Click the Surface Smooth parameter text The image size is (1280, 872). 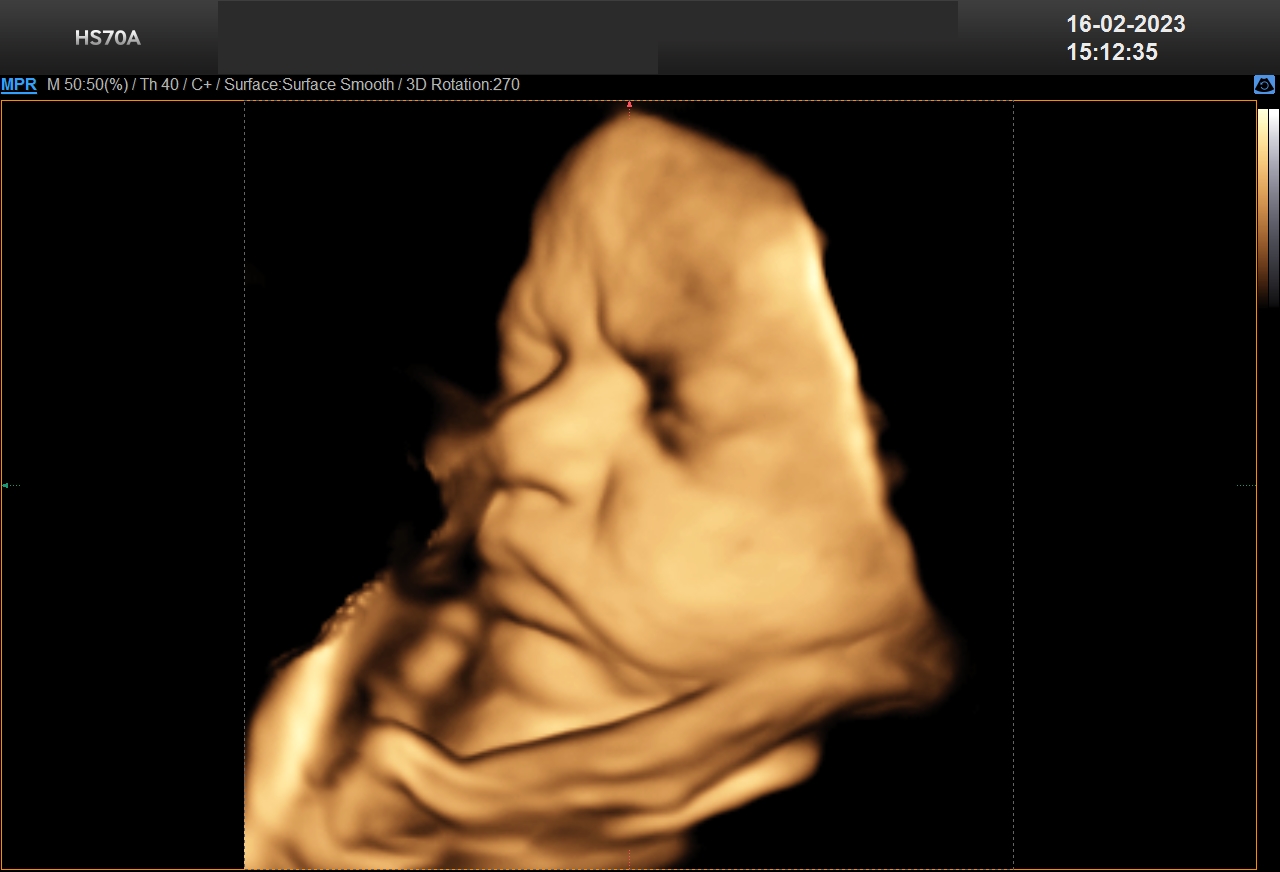coord(309,85)
